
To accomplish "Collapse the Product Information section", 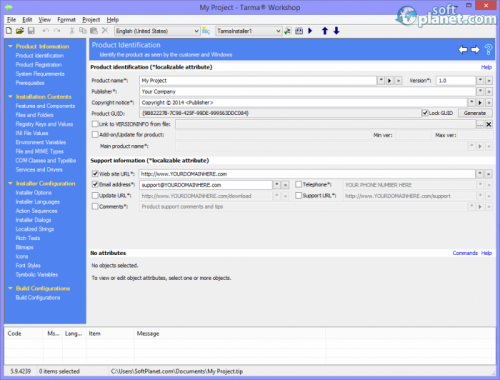I will (x=10, y=46).
